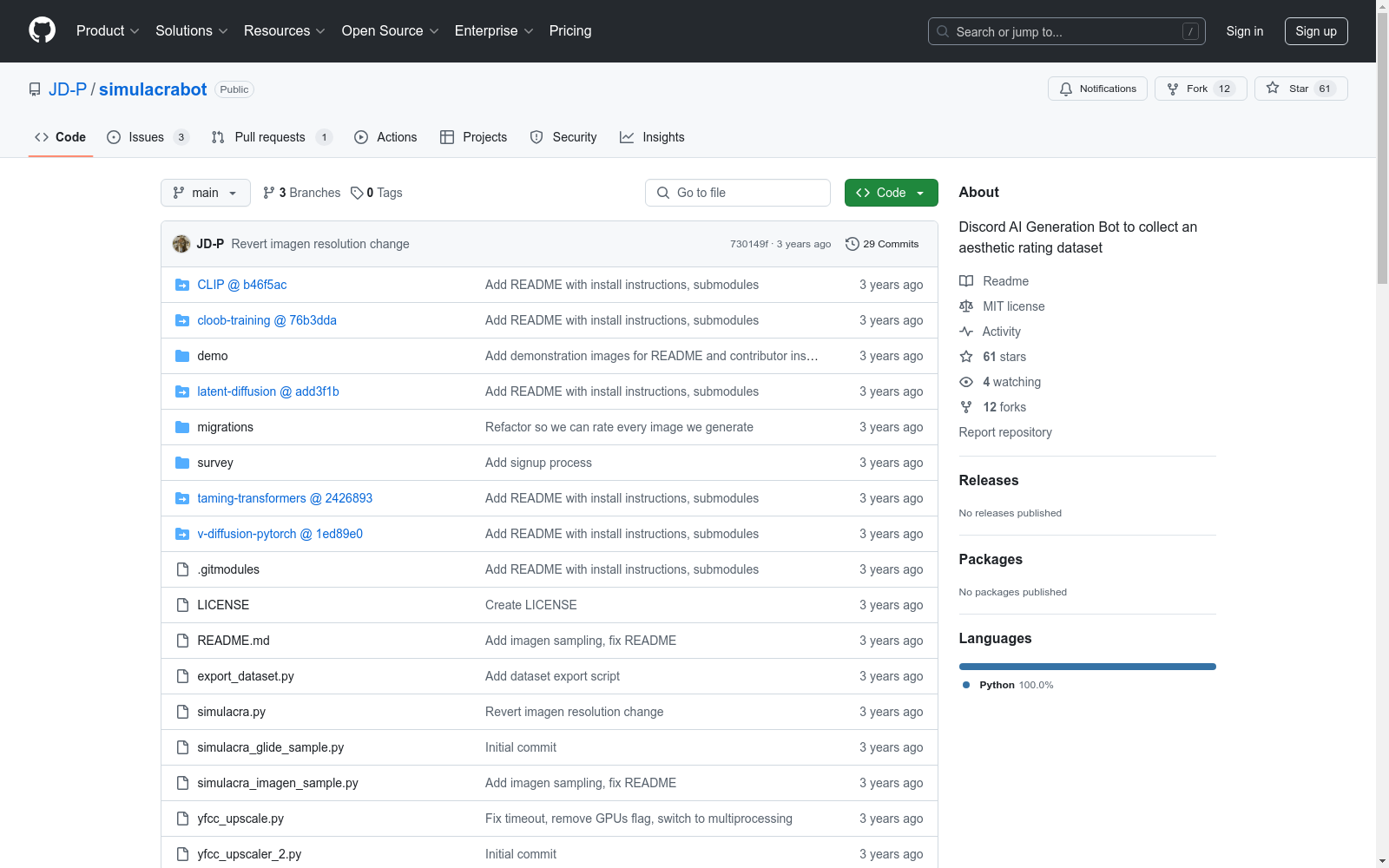The height and width of the screenshot is (868, 1389).
Task: Open the Issues tab
Action: coord(148,137)
